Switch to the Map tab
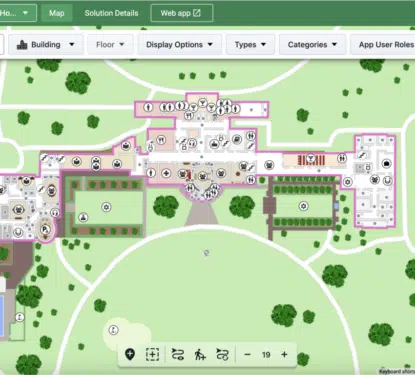415x375 pixels. point(57,13)
